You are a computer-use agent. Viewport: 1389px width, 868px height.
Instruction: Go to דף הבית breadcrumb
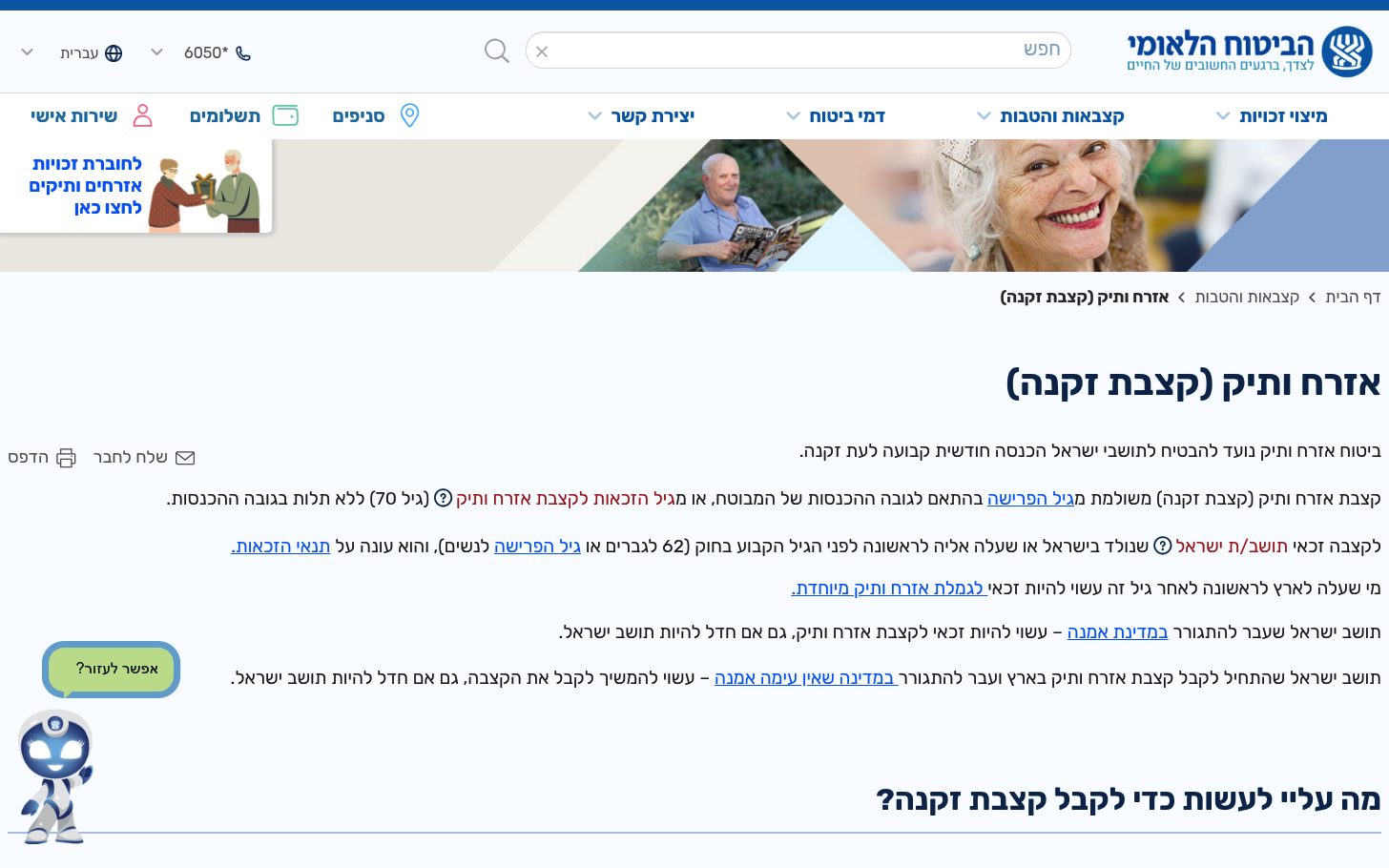[1353, 298]
